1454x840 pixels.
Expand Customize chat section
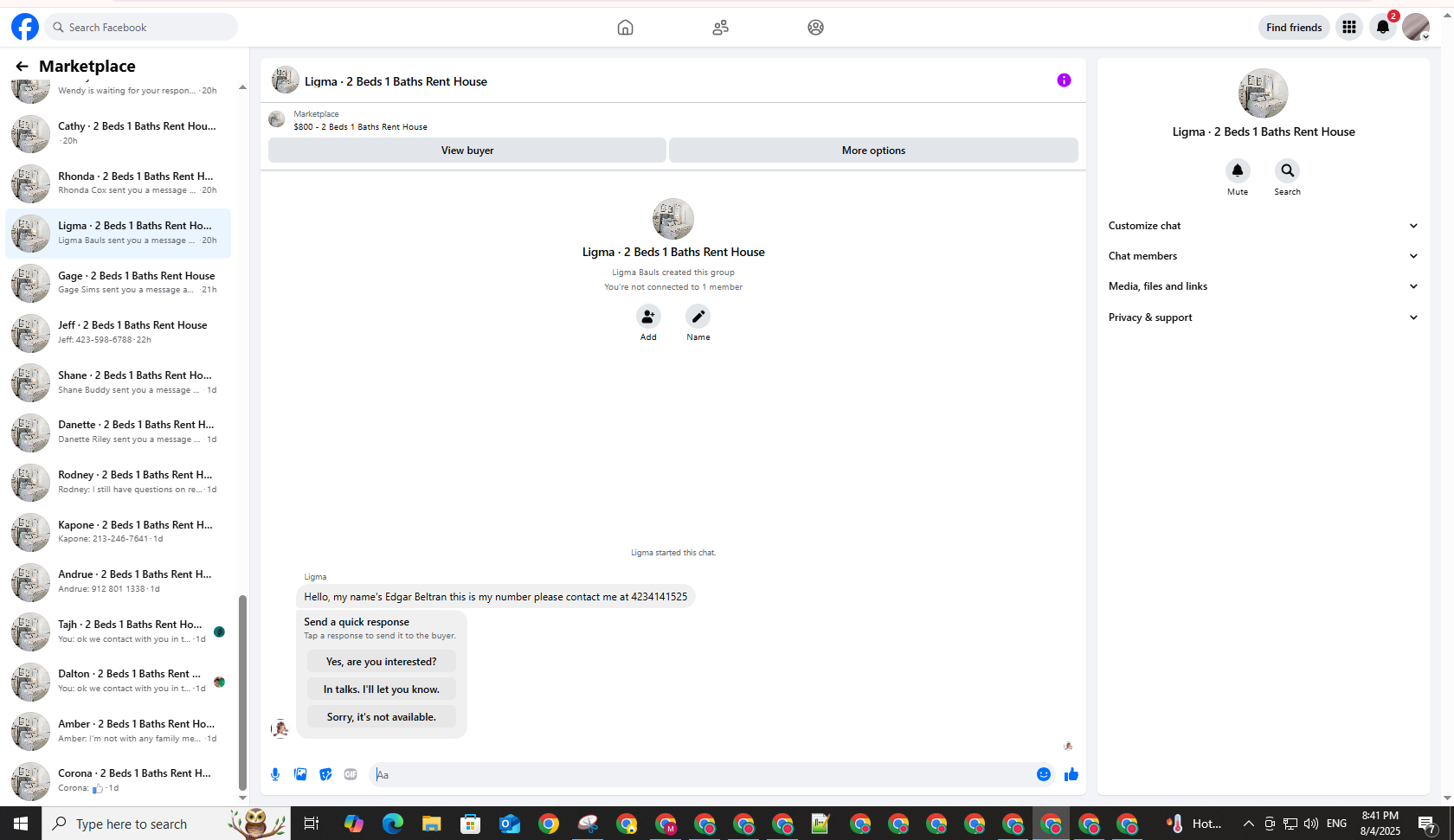(1263, 226)
